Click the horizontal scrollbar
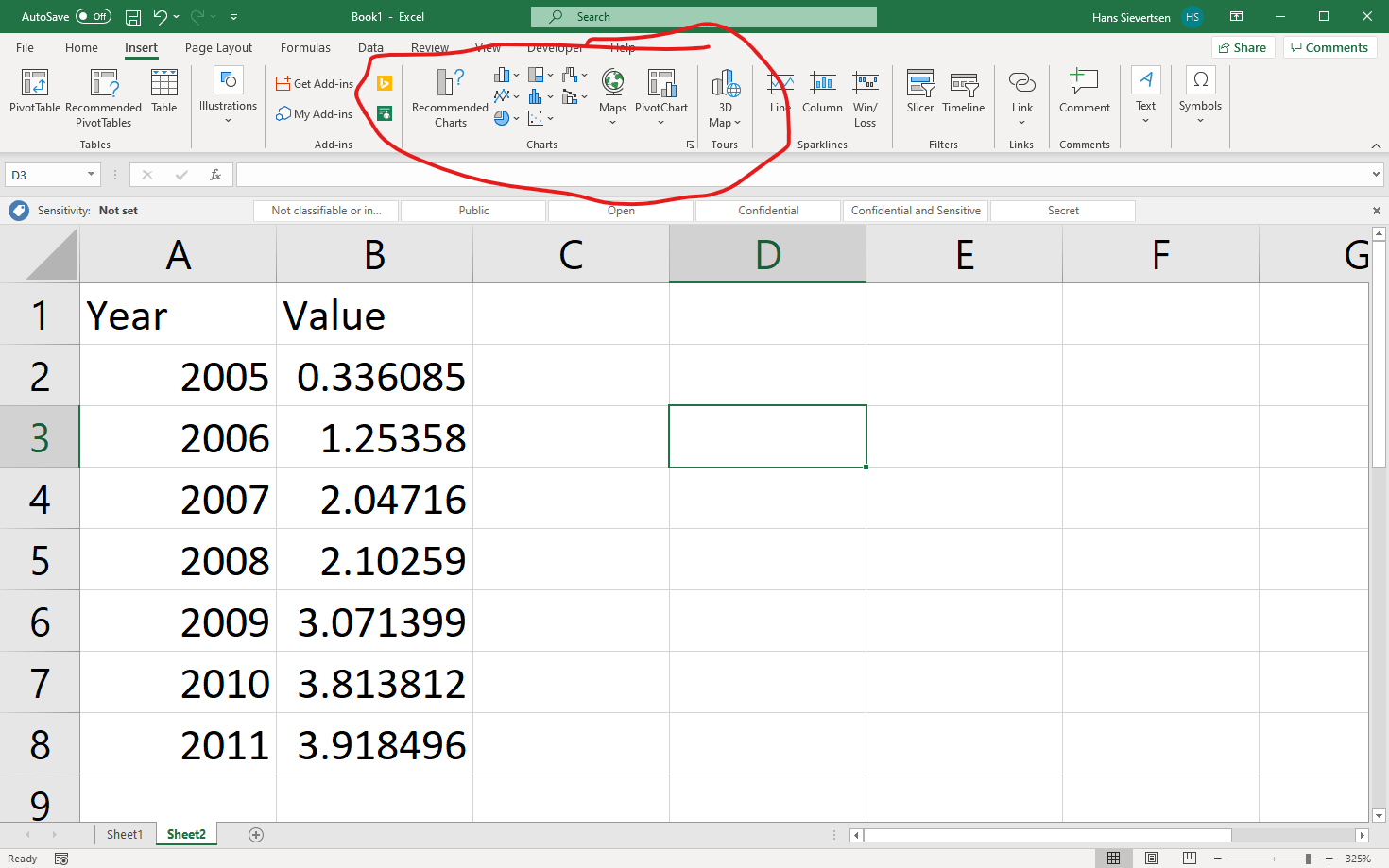The image size is (1389, 868). (1047, 835)
